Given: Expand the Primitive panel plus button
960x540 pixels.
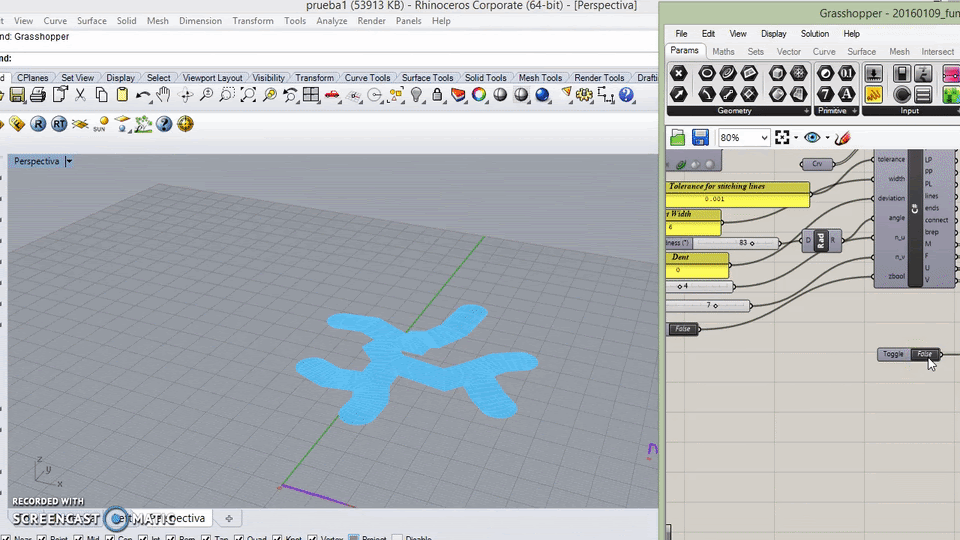Looking at the screenshot, I should [x=855, y=111].
